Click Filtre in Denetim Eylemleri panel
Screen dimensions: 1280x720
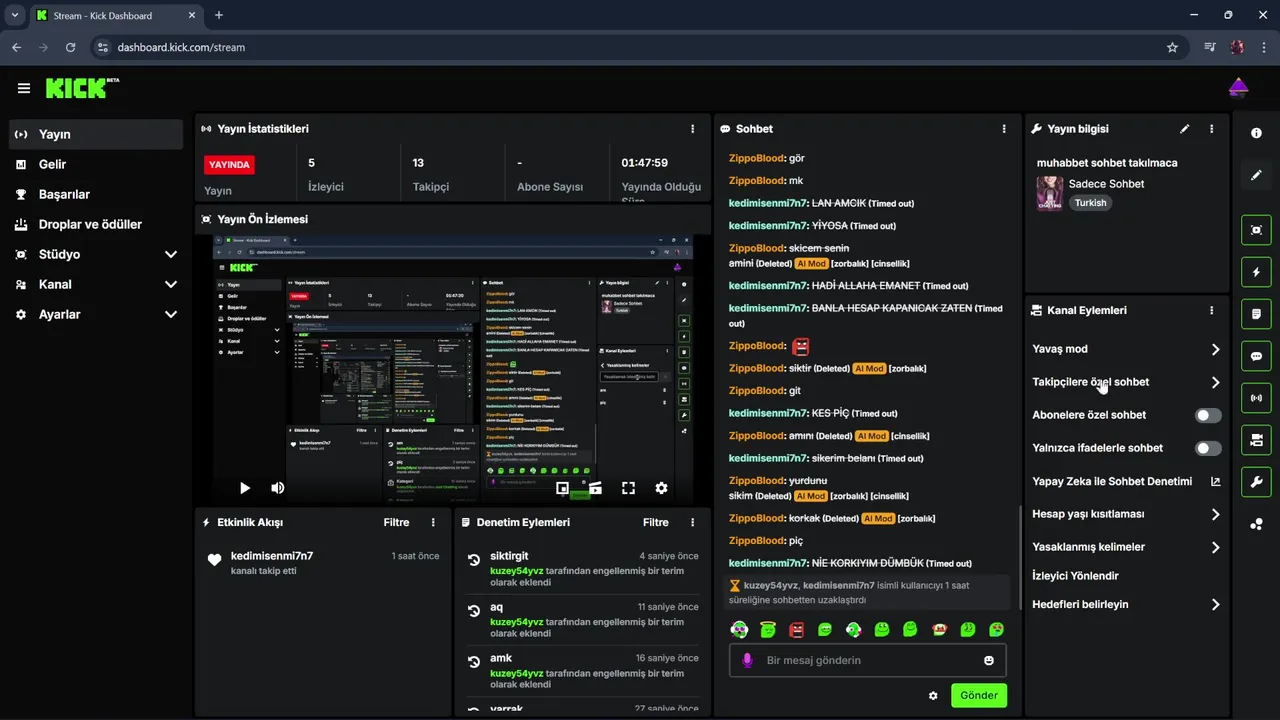(x=656, y=522)
